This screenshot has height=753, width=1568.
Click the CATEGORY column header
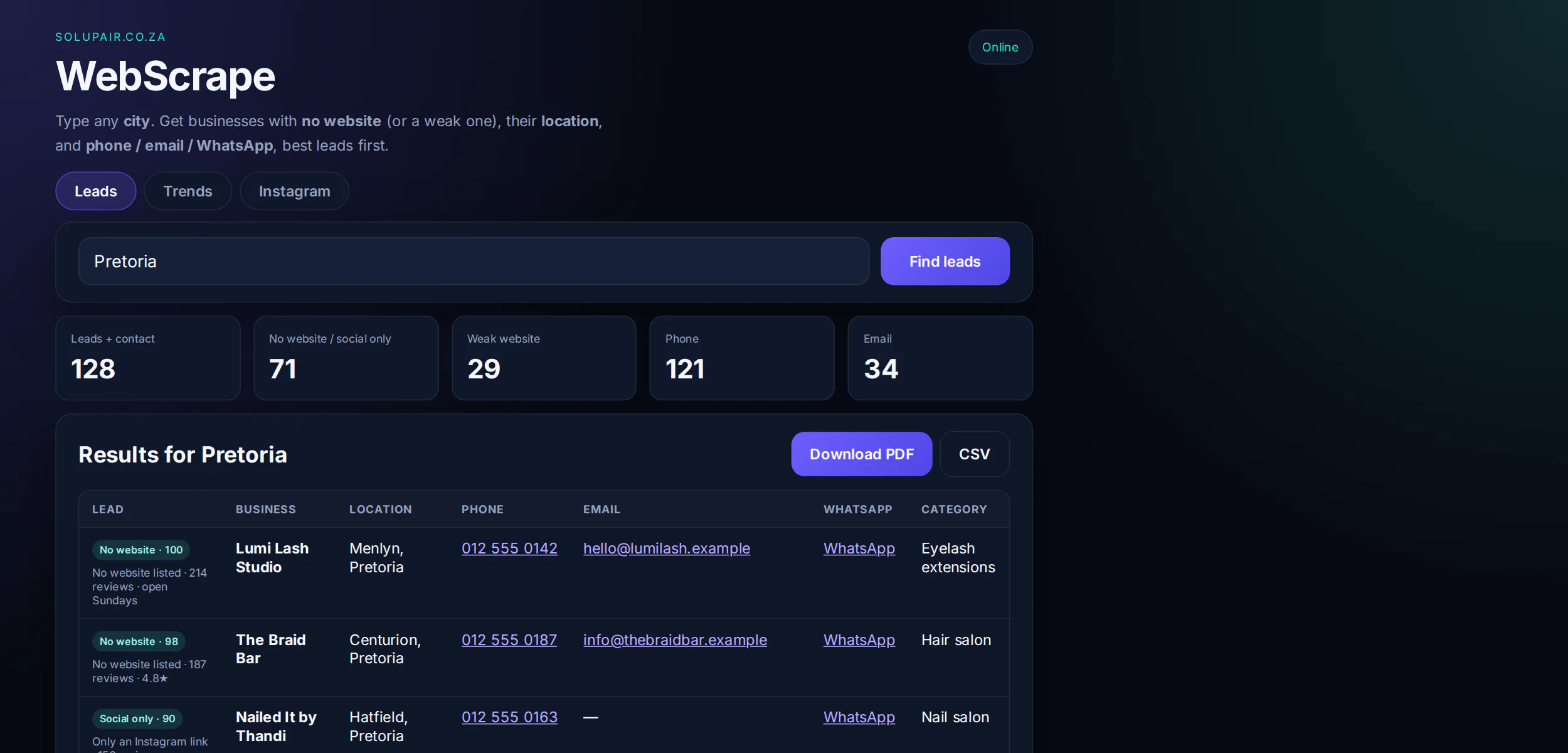954,510
